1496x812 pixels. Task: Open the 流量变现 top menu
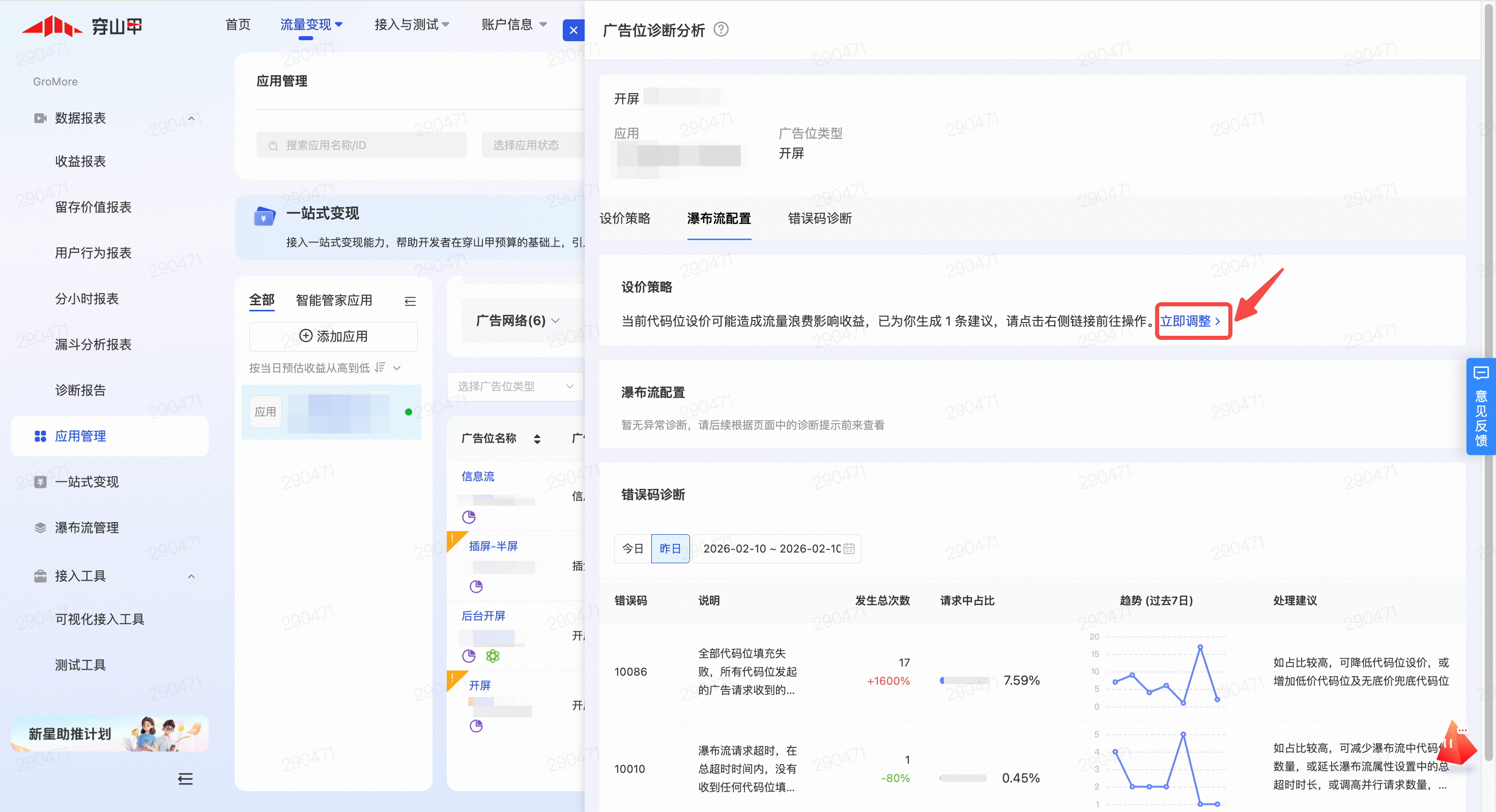click(311, 24)
